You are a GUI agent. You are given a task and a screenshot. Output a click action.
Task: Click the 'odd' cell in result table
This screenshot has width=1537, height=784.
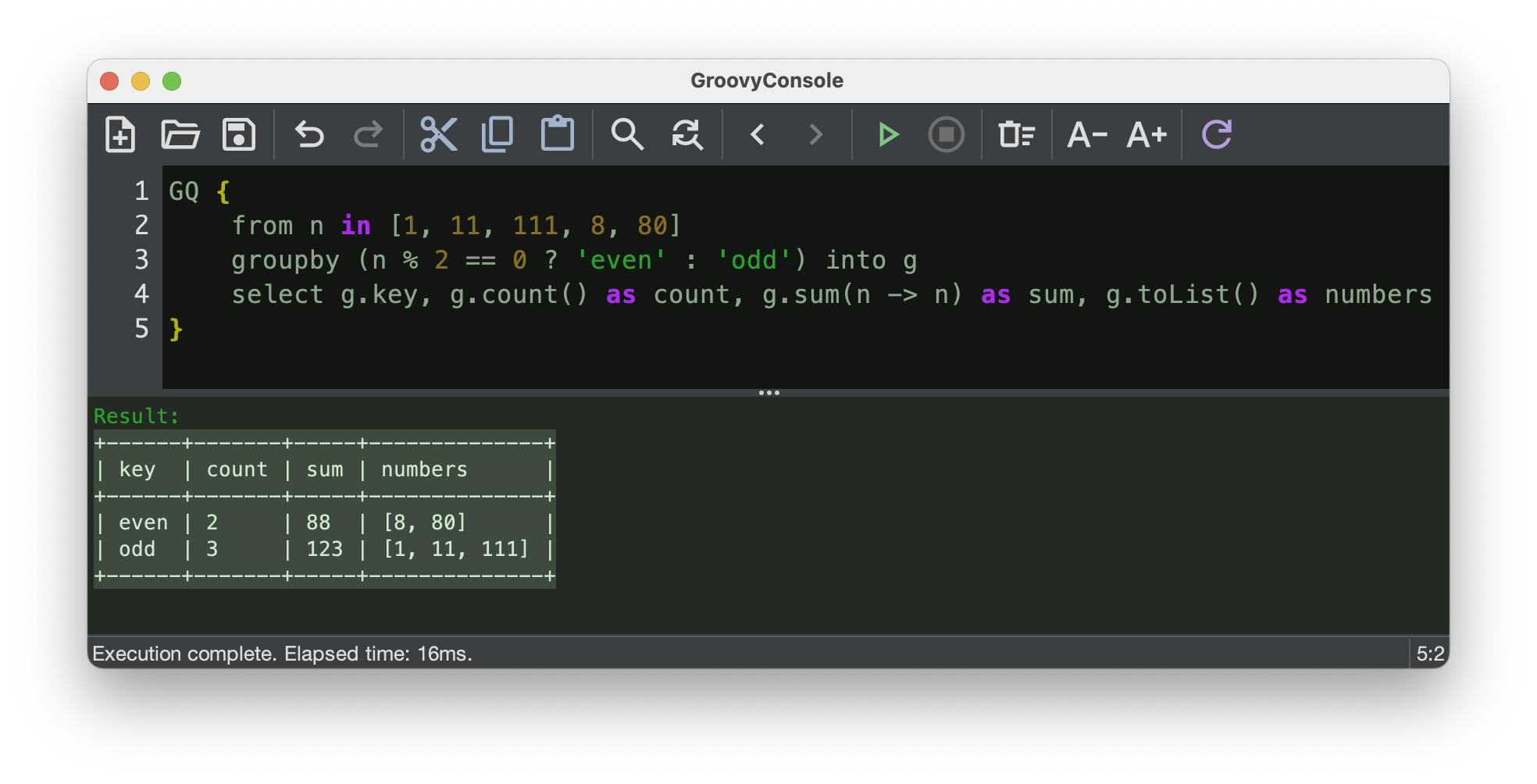pos(137,549)
